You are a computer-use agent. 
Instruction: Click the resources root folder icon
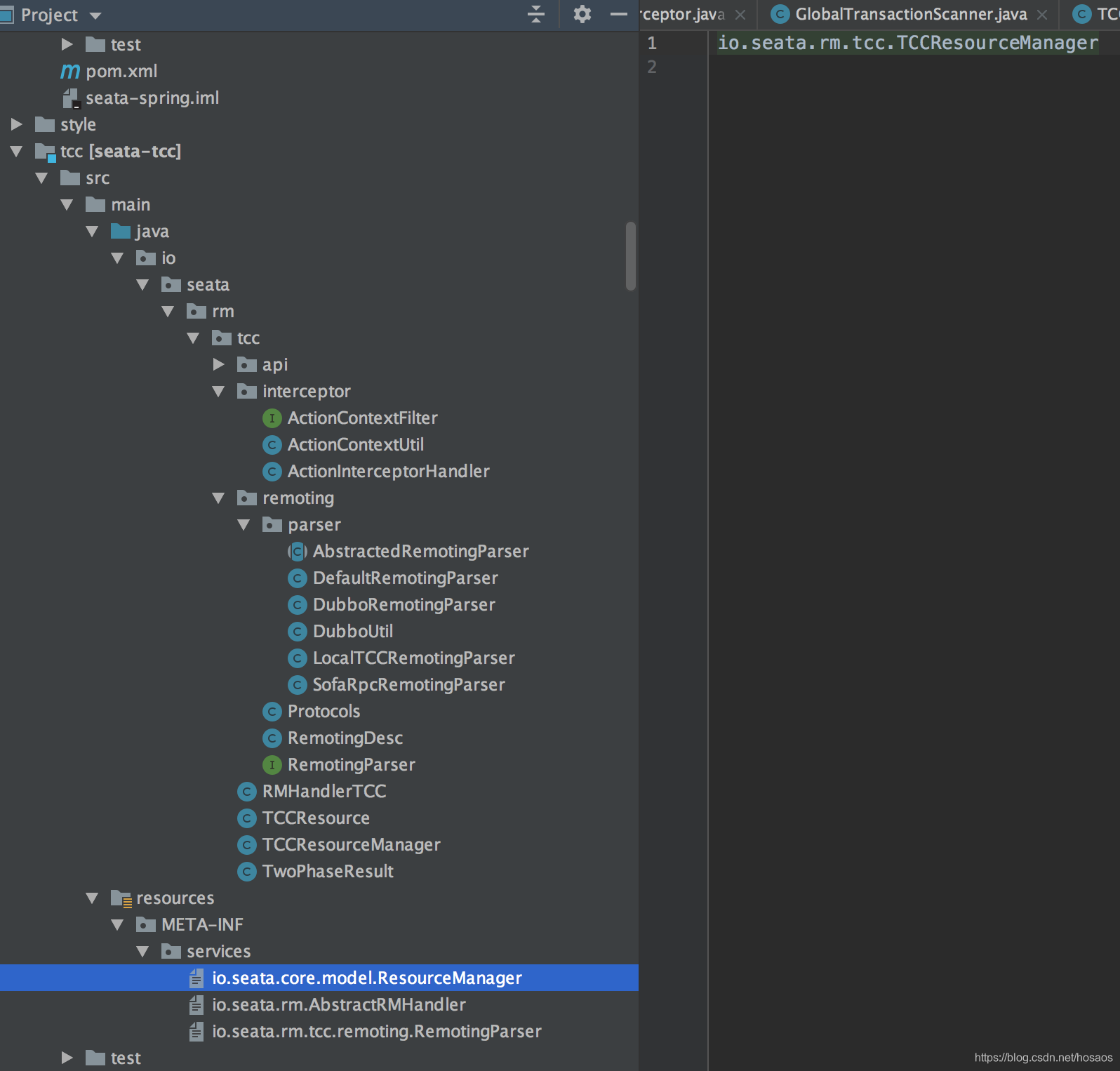coord(121,898)
